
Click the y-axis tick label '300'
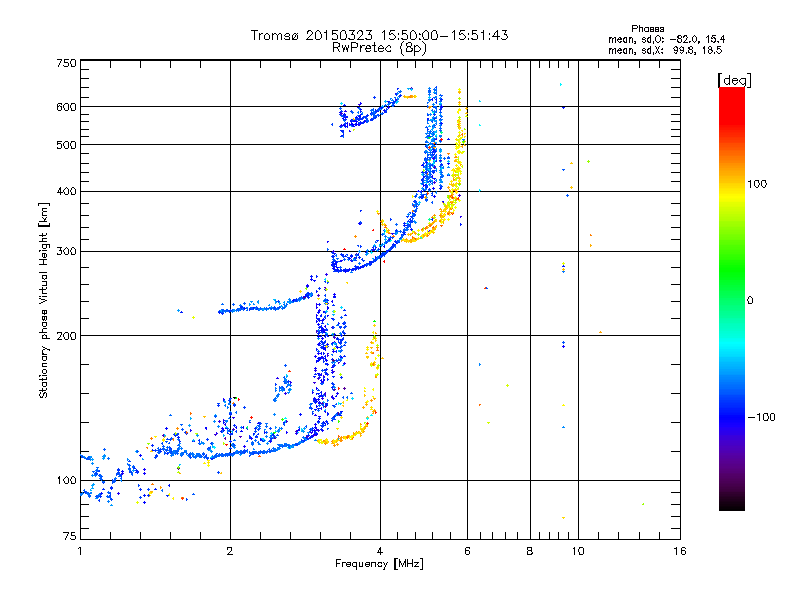click(x=66, y=251)
